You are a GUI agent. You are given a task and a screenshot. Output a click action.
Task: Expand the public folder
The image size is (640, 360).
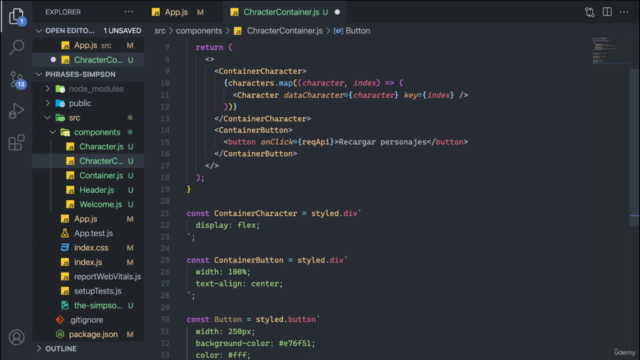point(47,103)
